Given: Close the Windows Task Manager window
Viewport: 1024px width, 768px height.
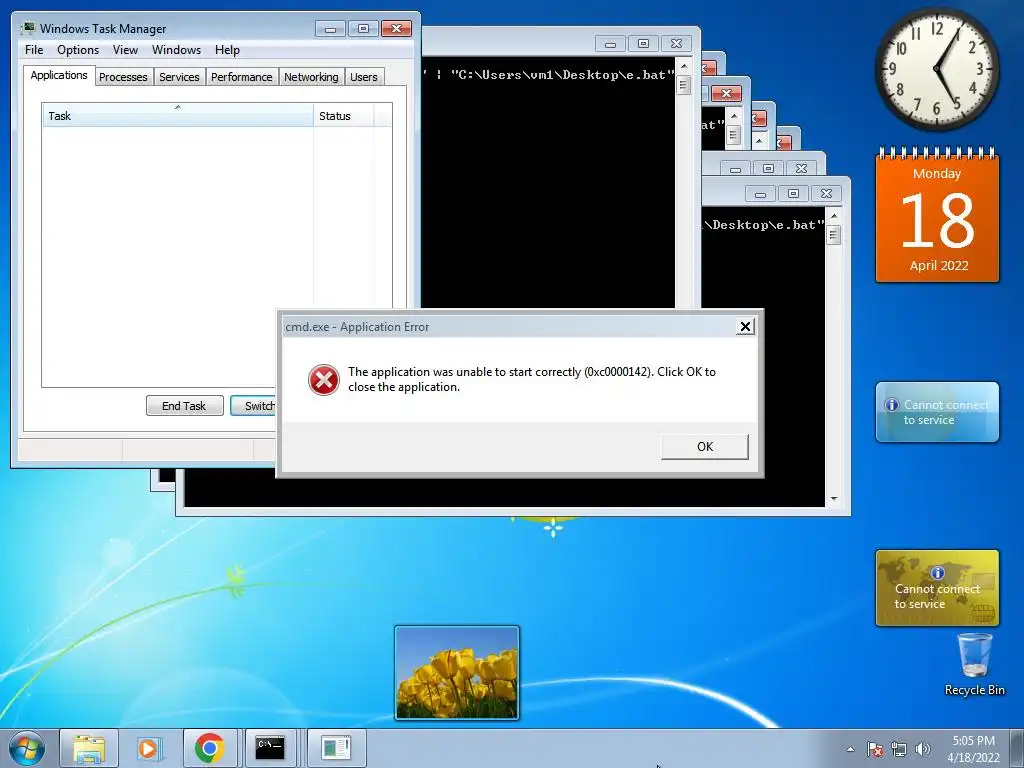Looking at the screenshot, I should (396, 29).
